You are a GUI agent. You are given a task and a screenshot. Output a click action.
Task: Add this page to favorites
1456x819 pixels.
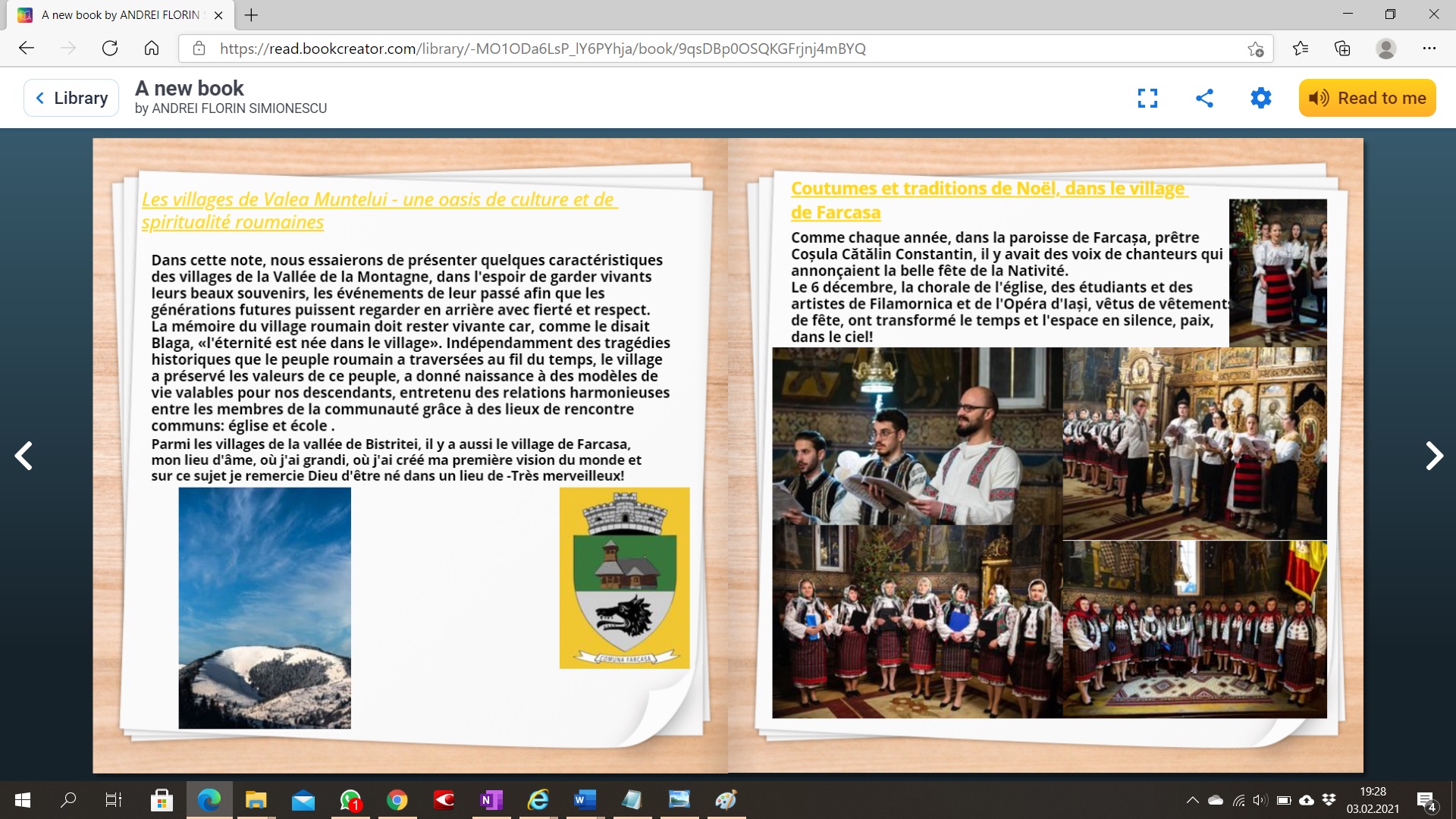point(1255,49)
